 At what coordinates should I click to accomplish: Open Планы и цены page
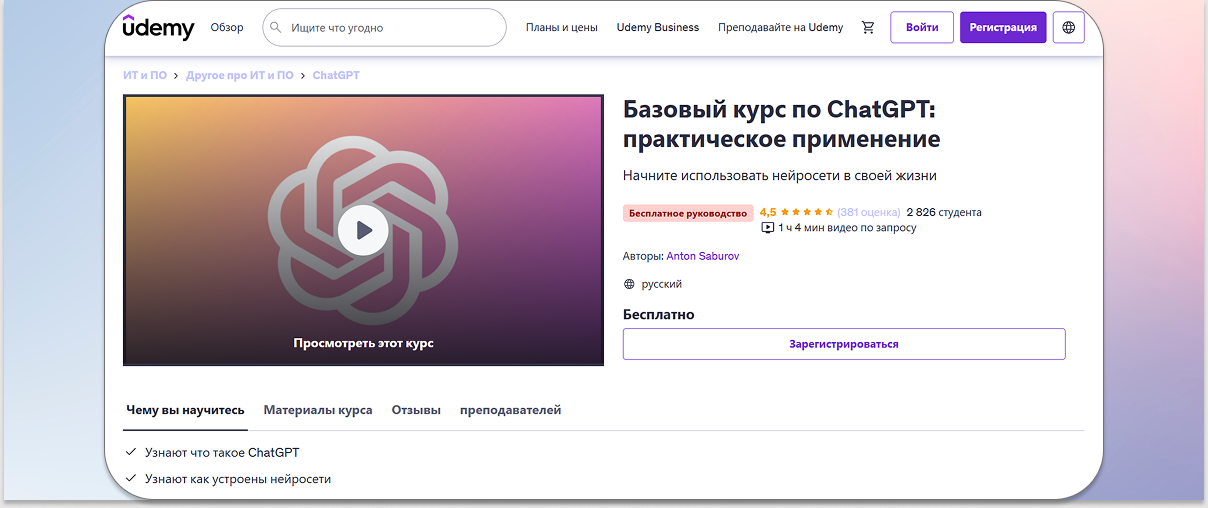562,27
